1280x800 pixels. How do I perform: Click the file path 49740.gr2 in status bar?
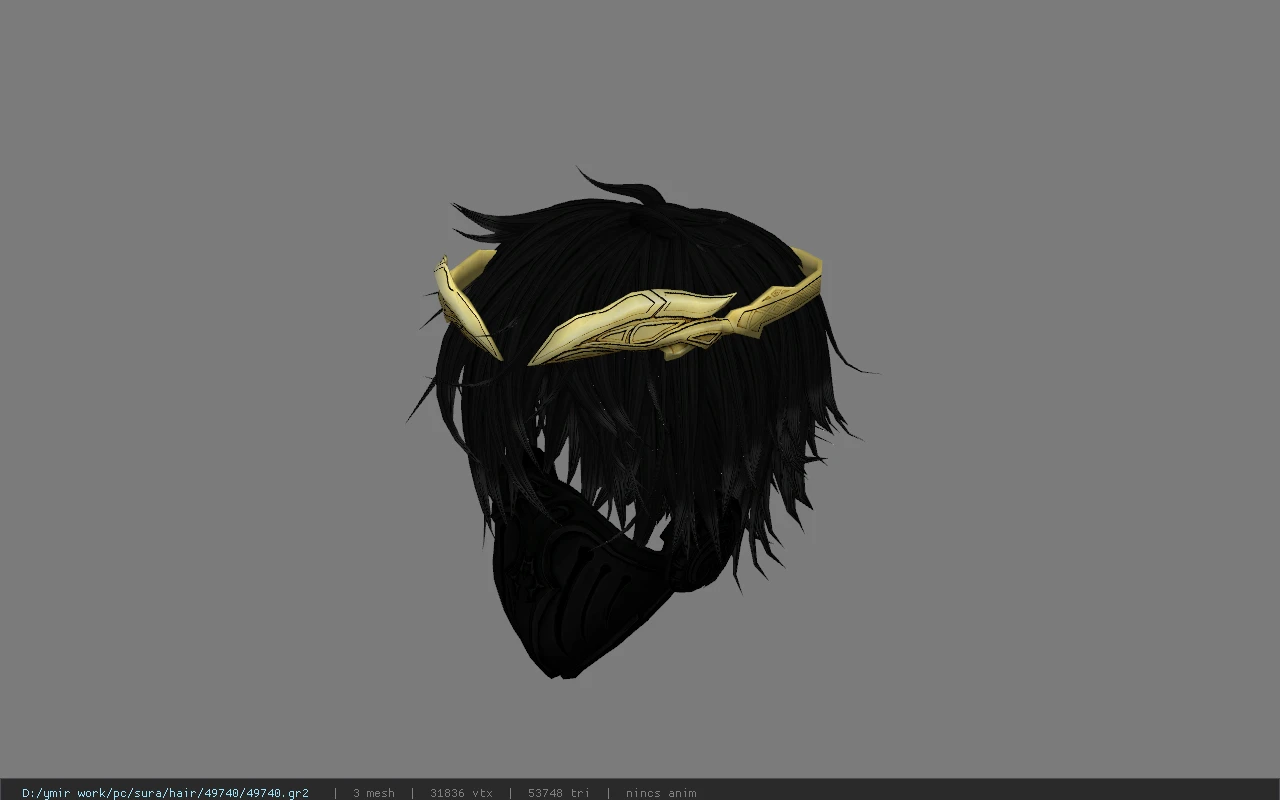click(x=165, y=793)
